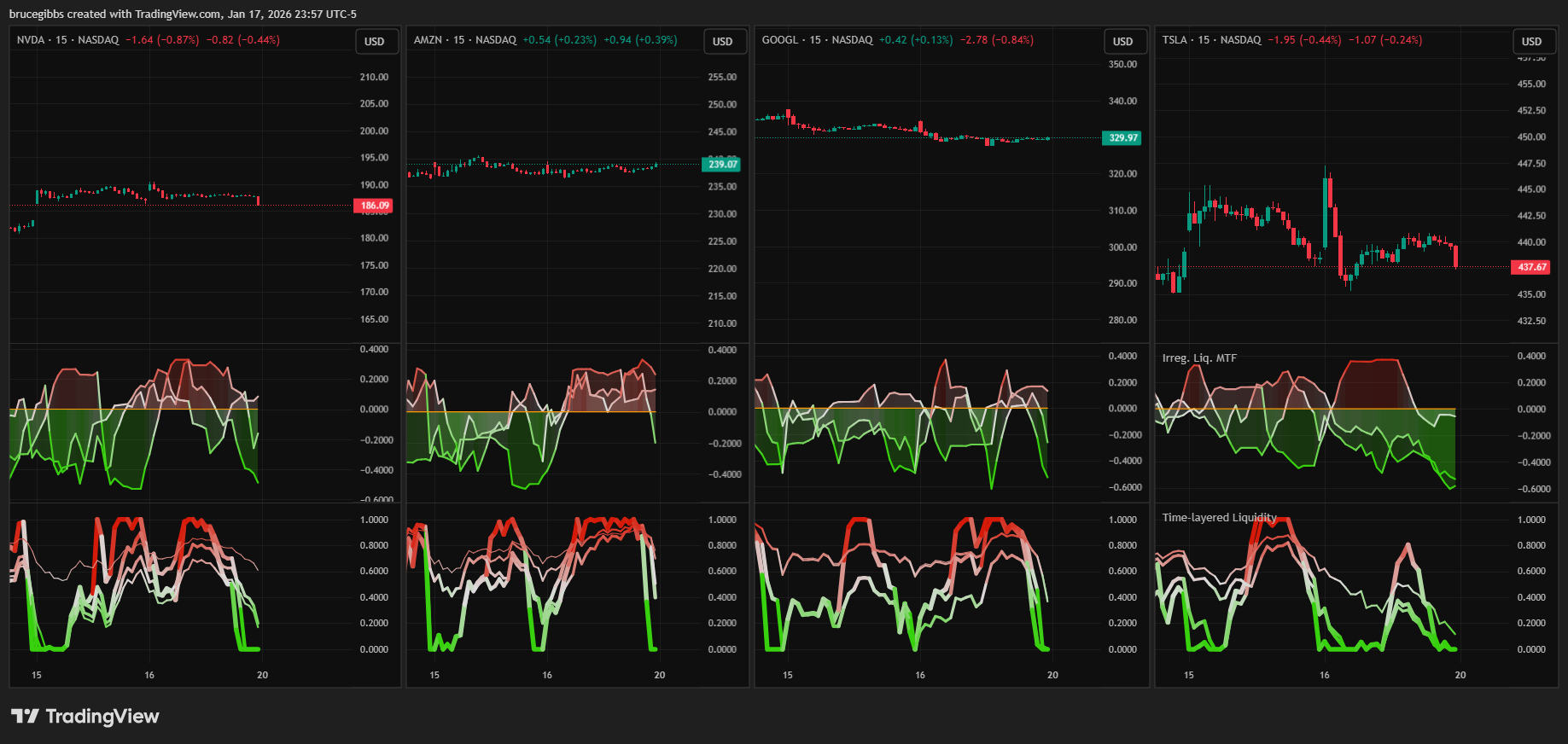The image size is (1568, 744).
Task: Open the USD currency selector on AMZN chart
Action: 723,42
